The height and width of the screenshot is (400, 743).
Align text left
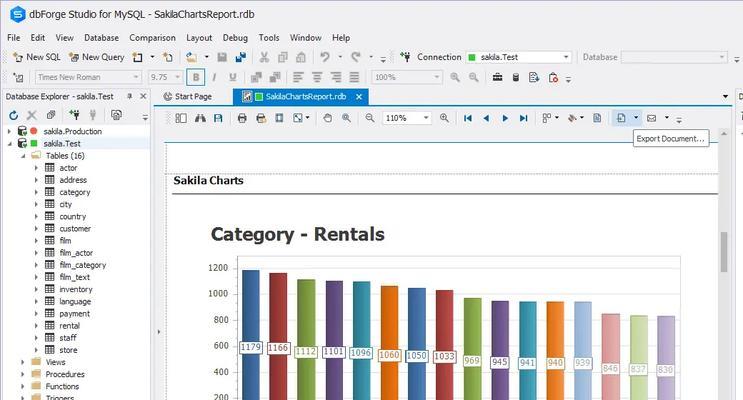[x=298, y=77]
